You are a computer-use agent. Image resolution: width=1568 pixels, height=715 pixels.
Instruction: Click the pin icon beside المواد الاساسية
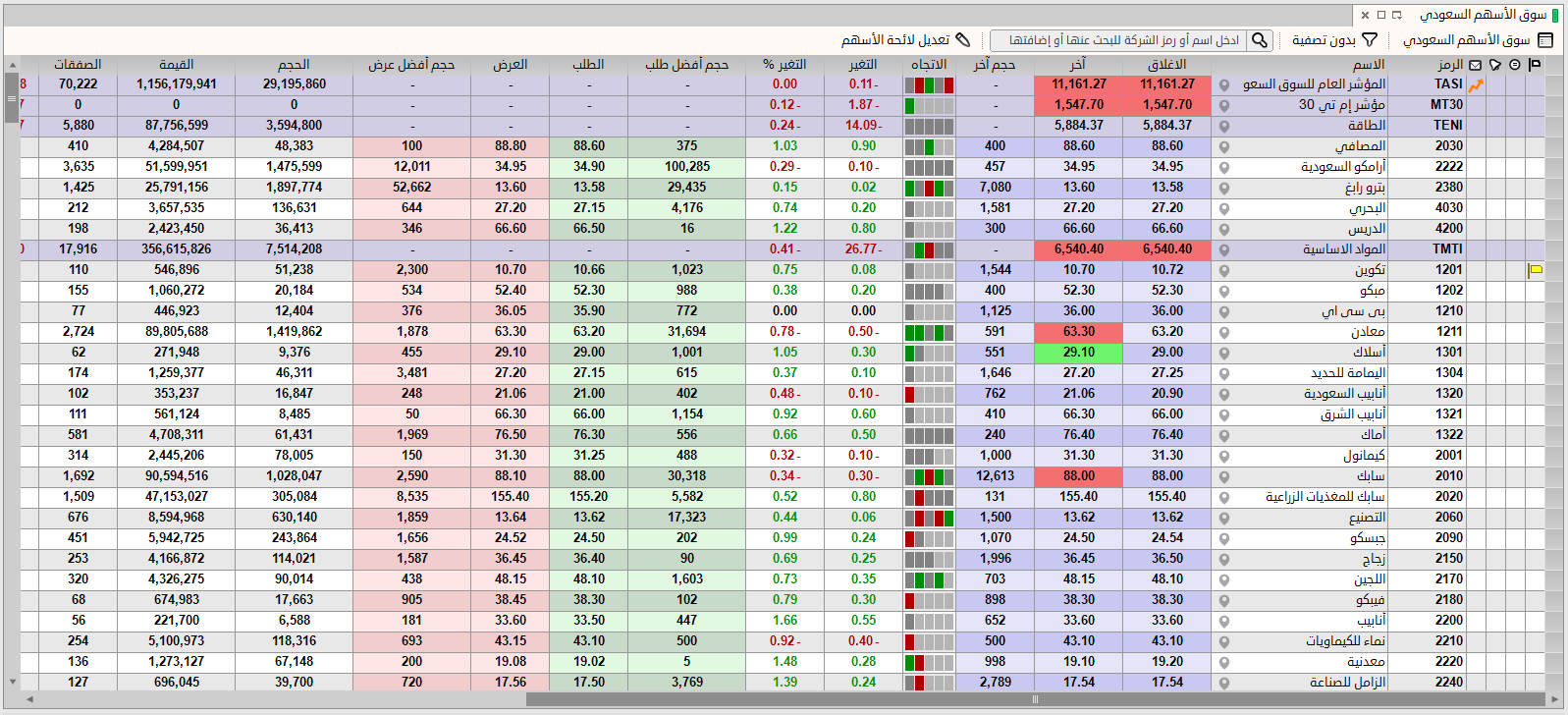tap(1224, 249)
